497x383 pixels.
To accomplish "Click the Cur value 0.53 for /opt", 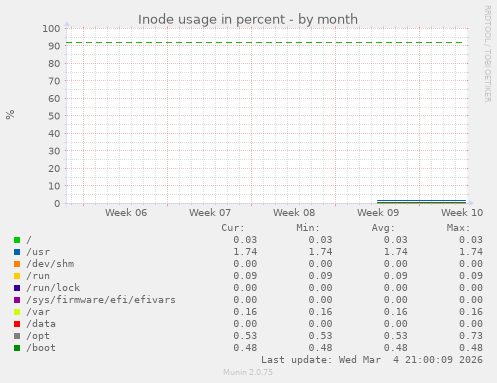I will pyautogui.click(x=245, y=336).
